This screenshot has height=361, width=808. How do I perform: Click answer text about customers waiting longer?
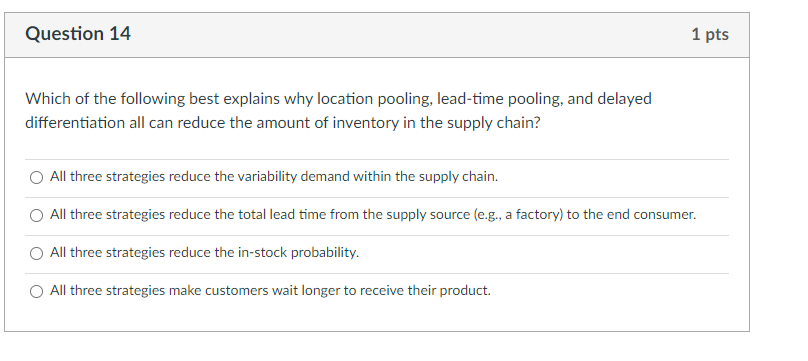tap(270, 291)
